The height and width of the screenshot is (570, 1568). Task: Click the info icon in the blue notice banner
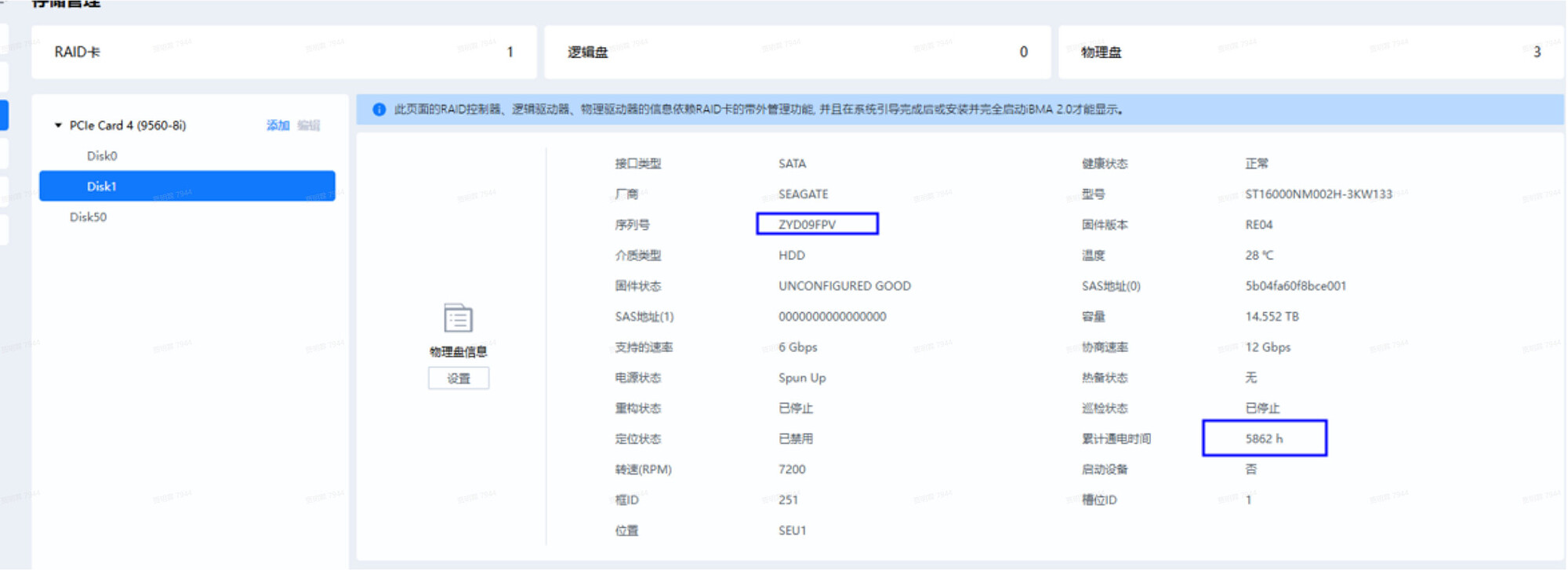pos(379,110)
